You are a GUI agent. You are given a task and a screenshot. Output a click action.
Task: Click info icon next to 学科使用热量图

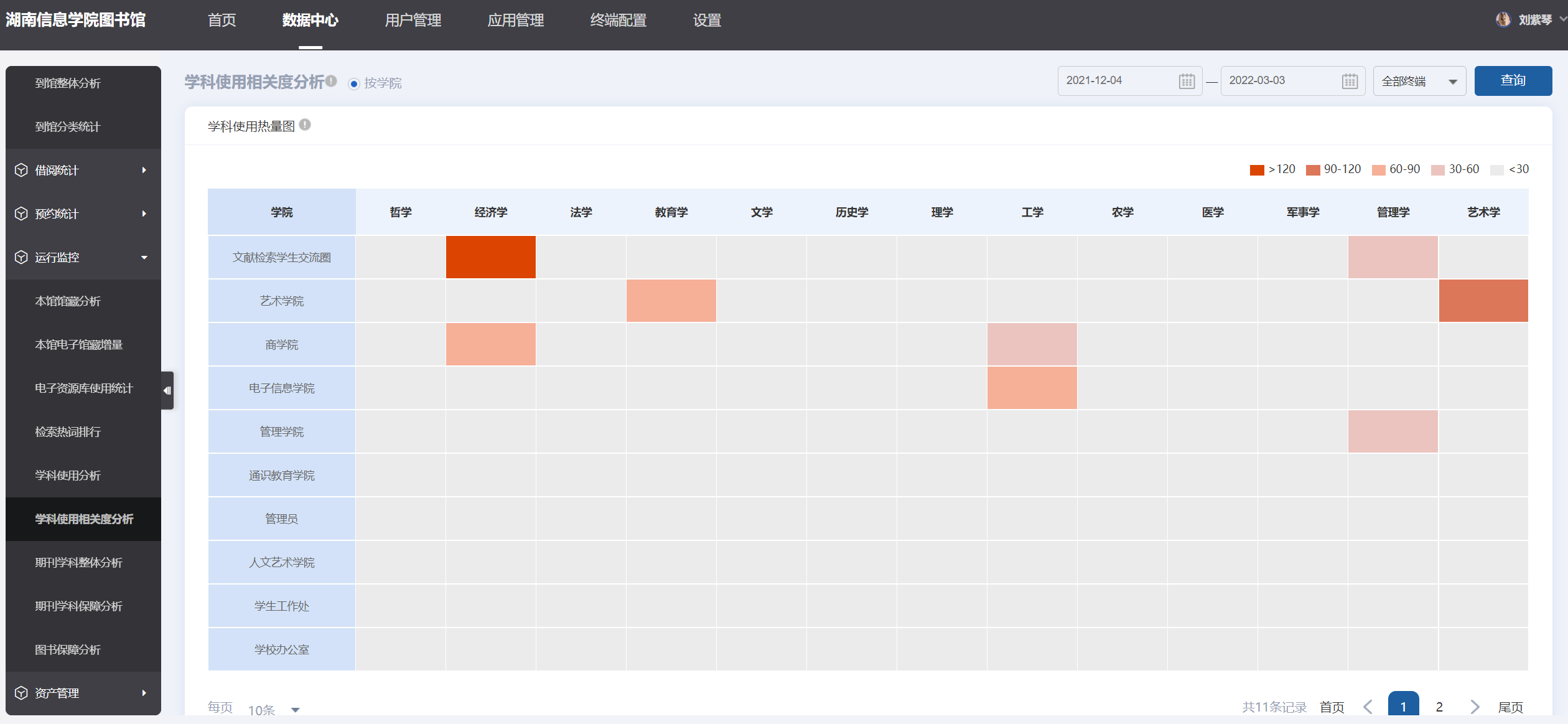pyautogui.click(x=305, y=125)
